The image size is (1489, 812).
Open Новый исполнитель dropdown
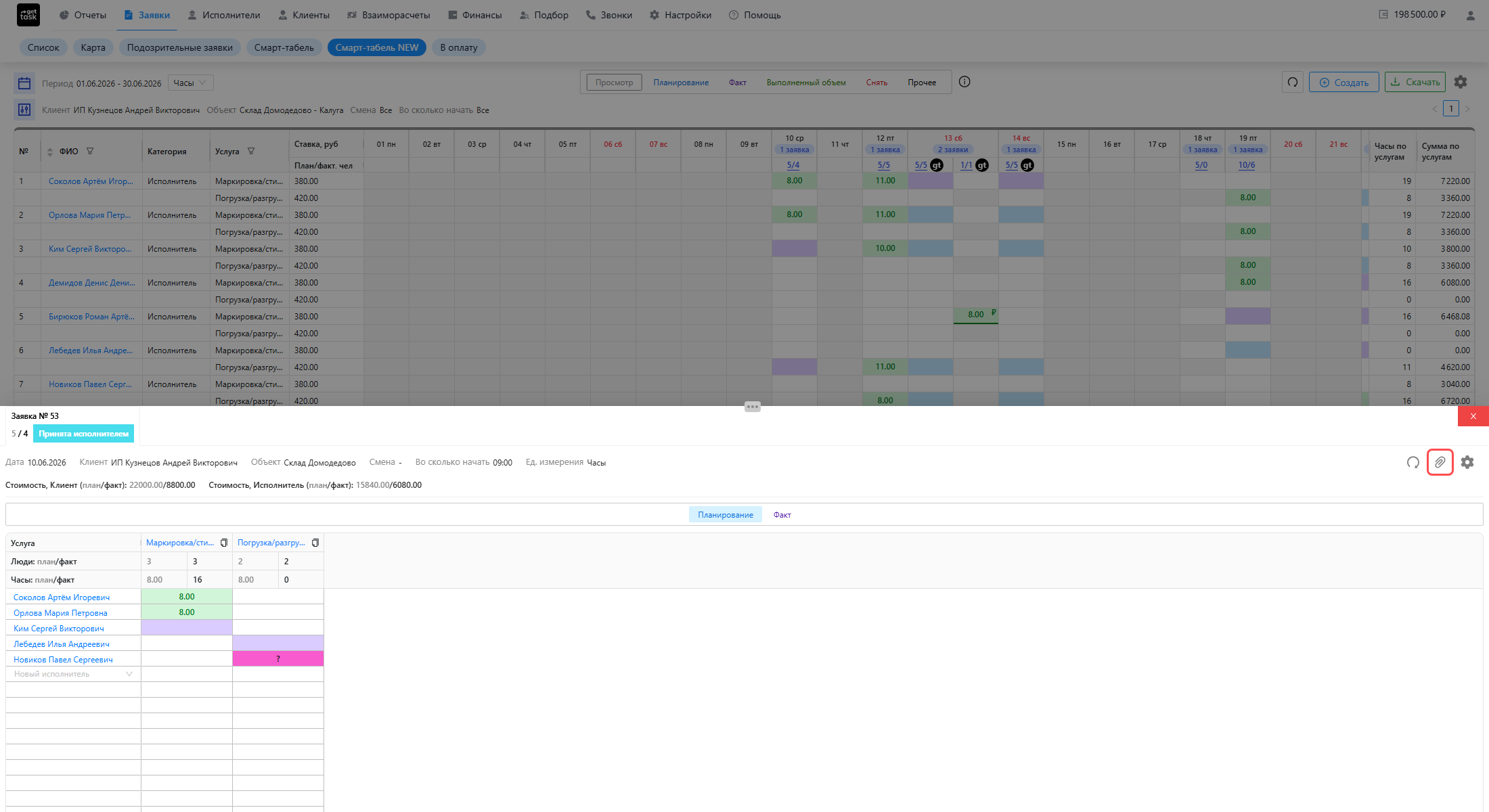tap(73, 674)
